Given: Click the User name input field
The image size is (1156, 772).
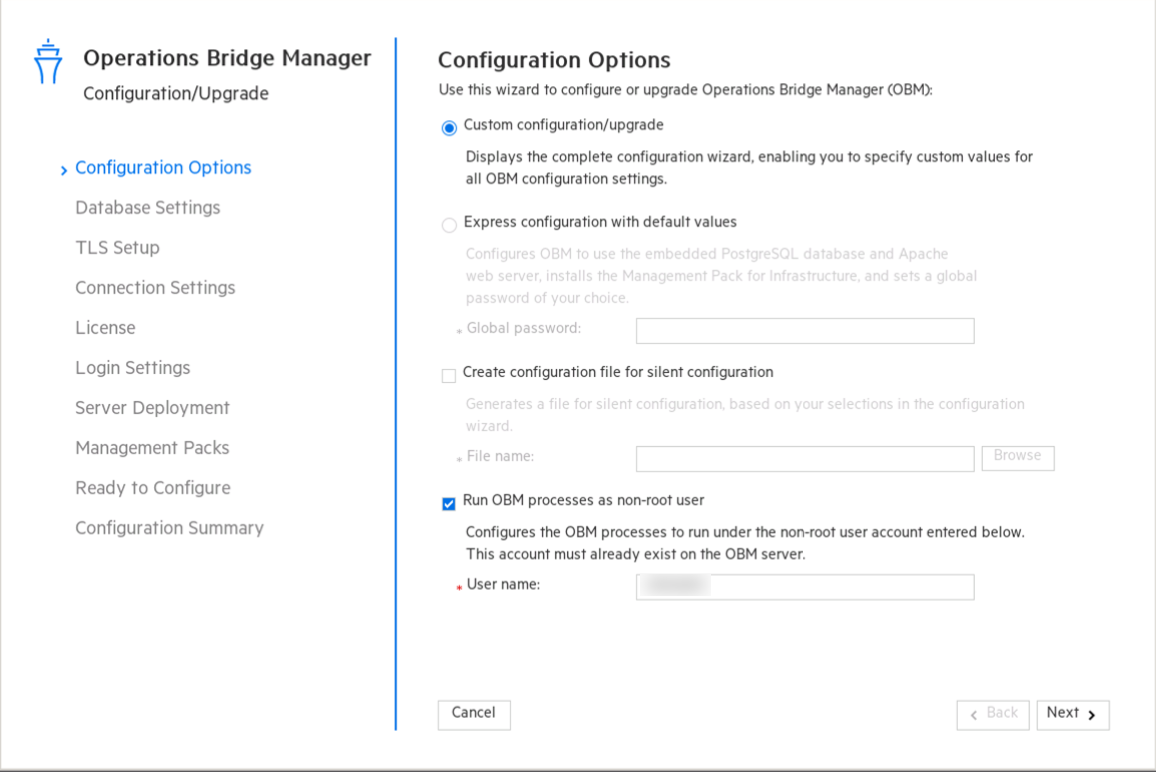Looking at the screenshot, I should (x=805, y=587).
